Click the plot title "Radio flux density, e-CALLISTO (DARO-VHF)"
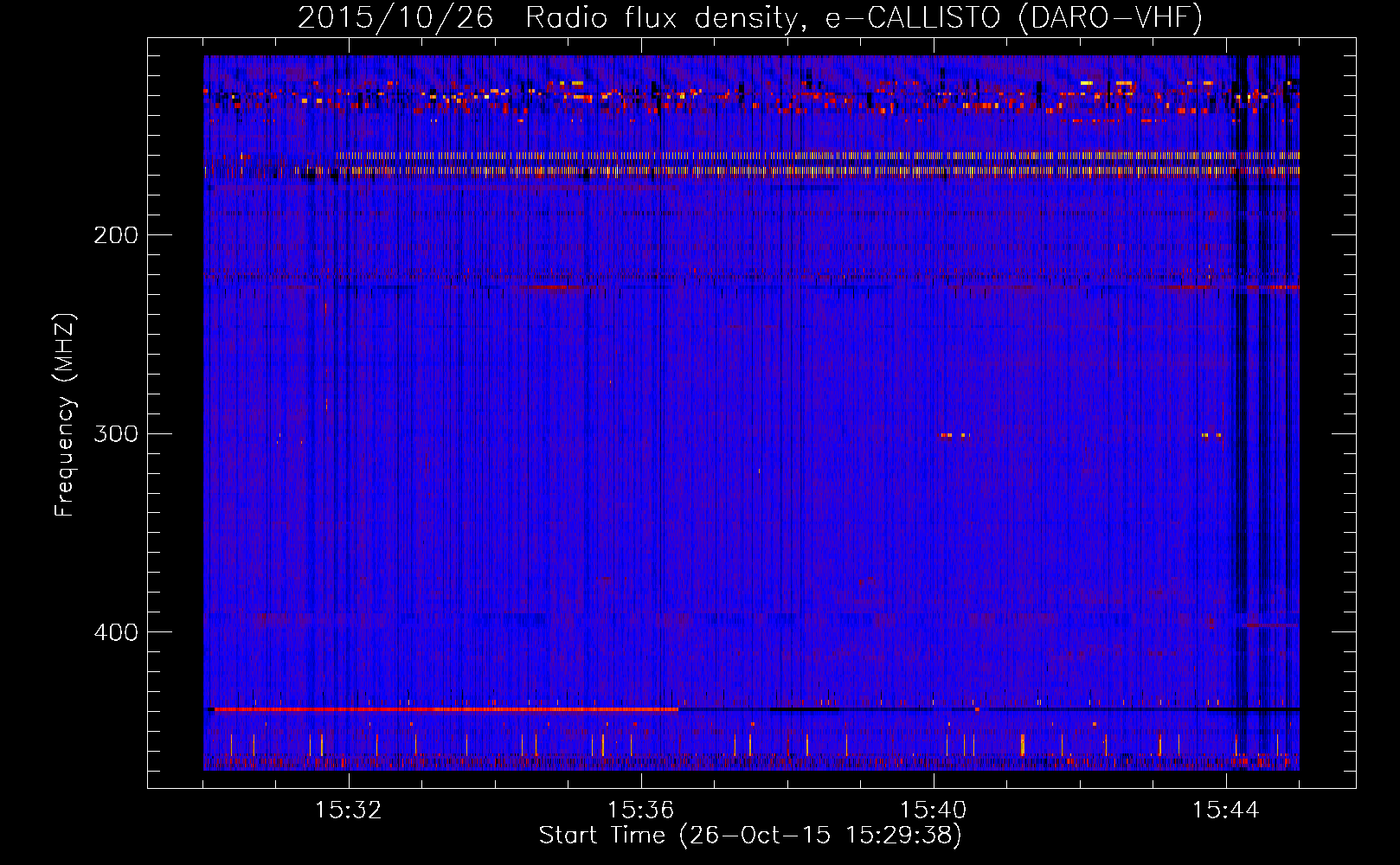Screen dimensions: 1400x865 pyautogui.click(x=864, y=18)
